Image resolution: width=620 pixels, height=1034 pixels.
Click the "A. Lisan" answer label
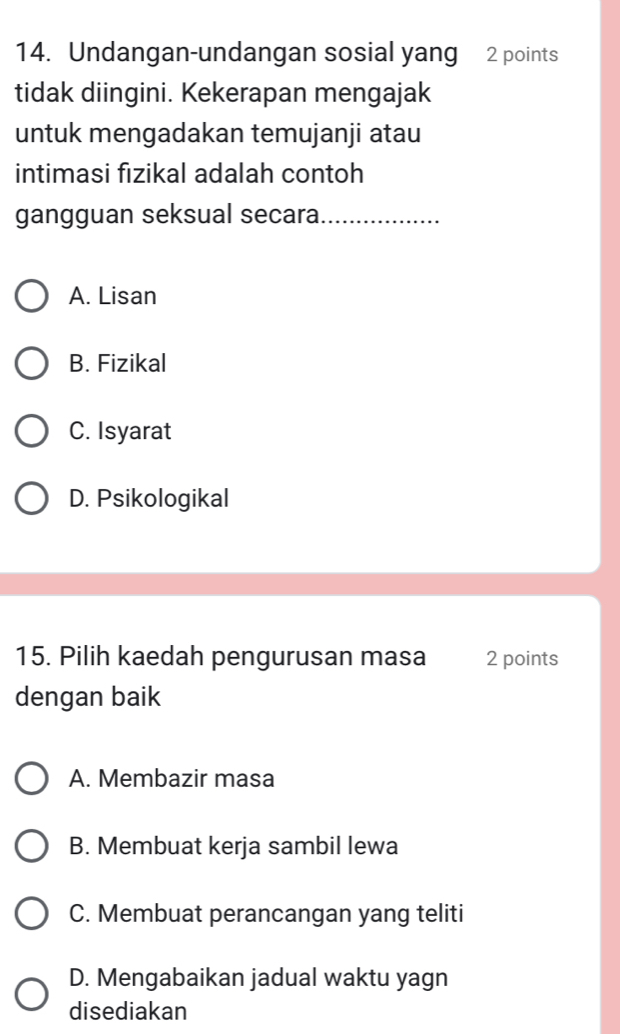coord(113,297)
